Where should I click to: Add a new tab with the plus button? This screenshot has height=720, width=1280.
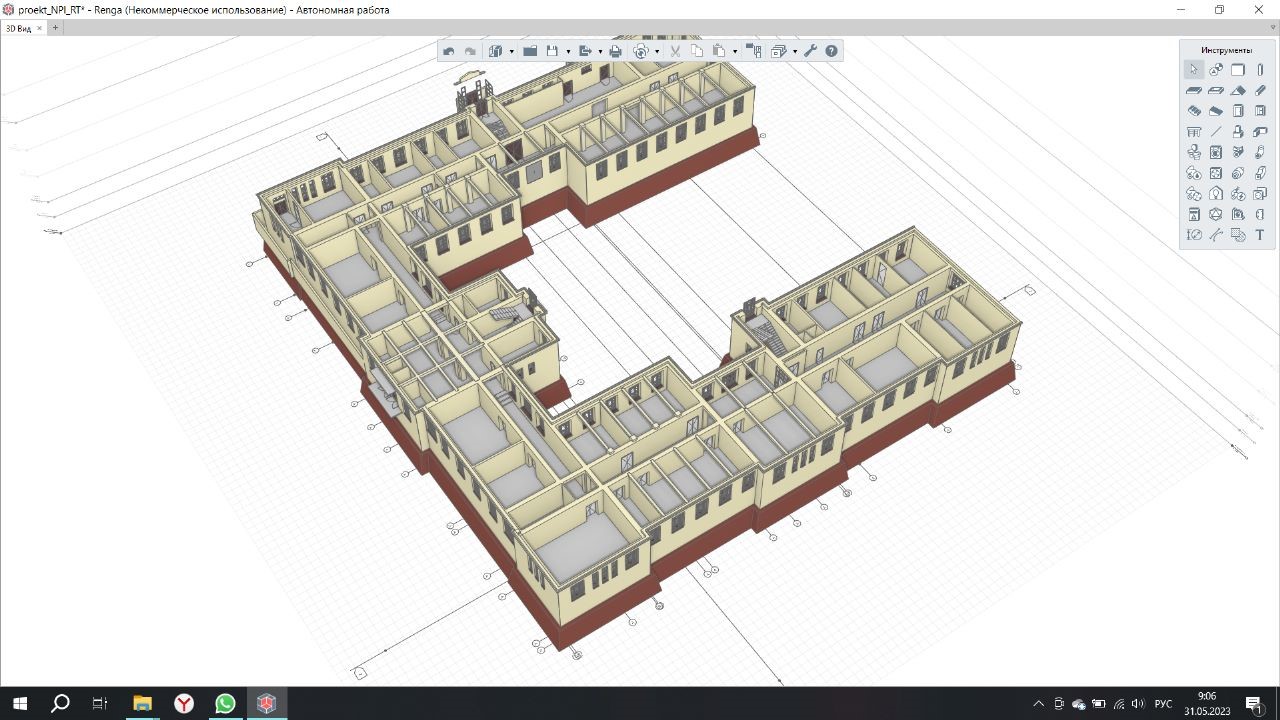click(x=56, y=28)
